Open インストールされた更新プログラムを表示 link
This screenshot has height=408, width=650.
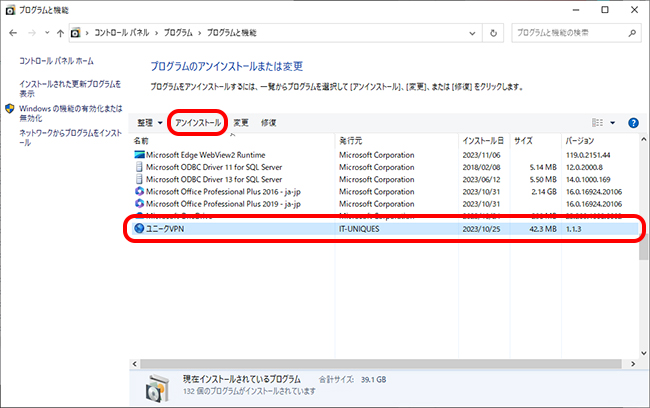point(70,89)
